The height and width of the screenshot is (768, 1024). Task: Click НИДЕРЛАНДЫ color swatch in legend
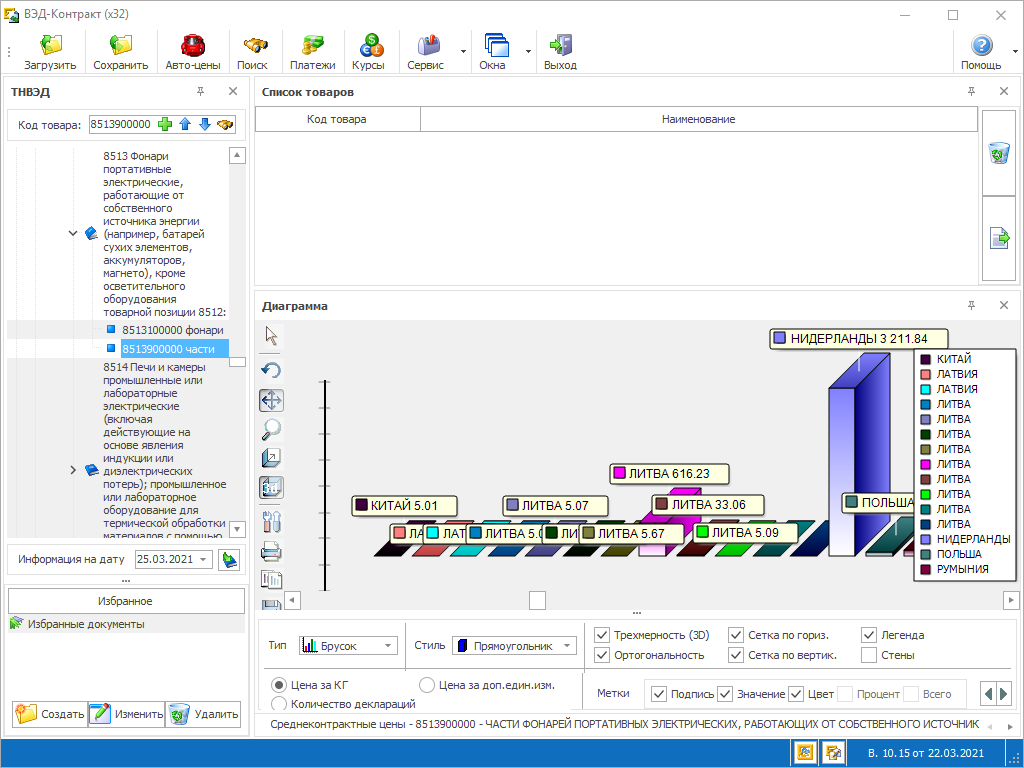click(x=925, y=539)
